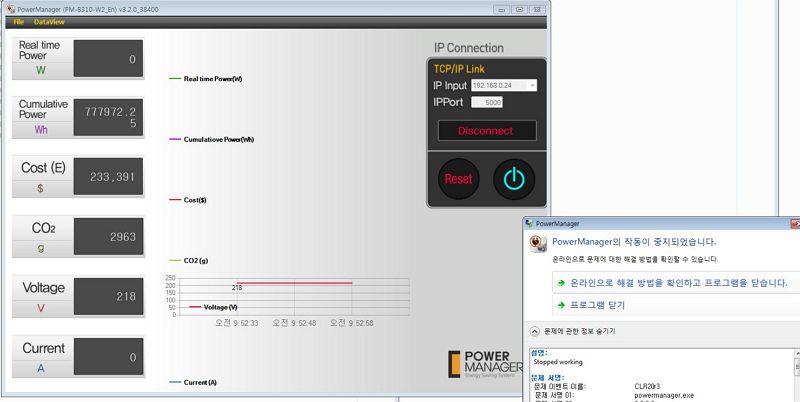Viewport: 800px width, 402px height.
Task: Click the Real time Power(W) legend entry
Action: coord(206,79)
